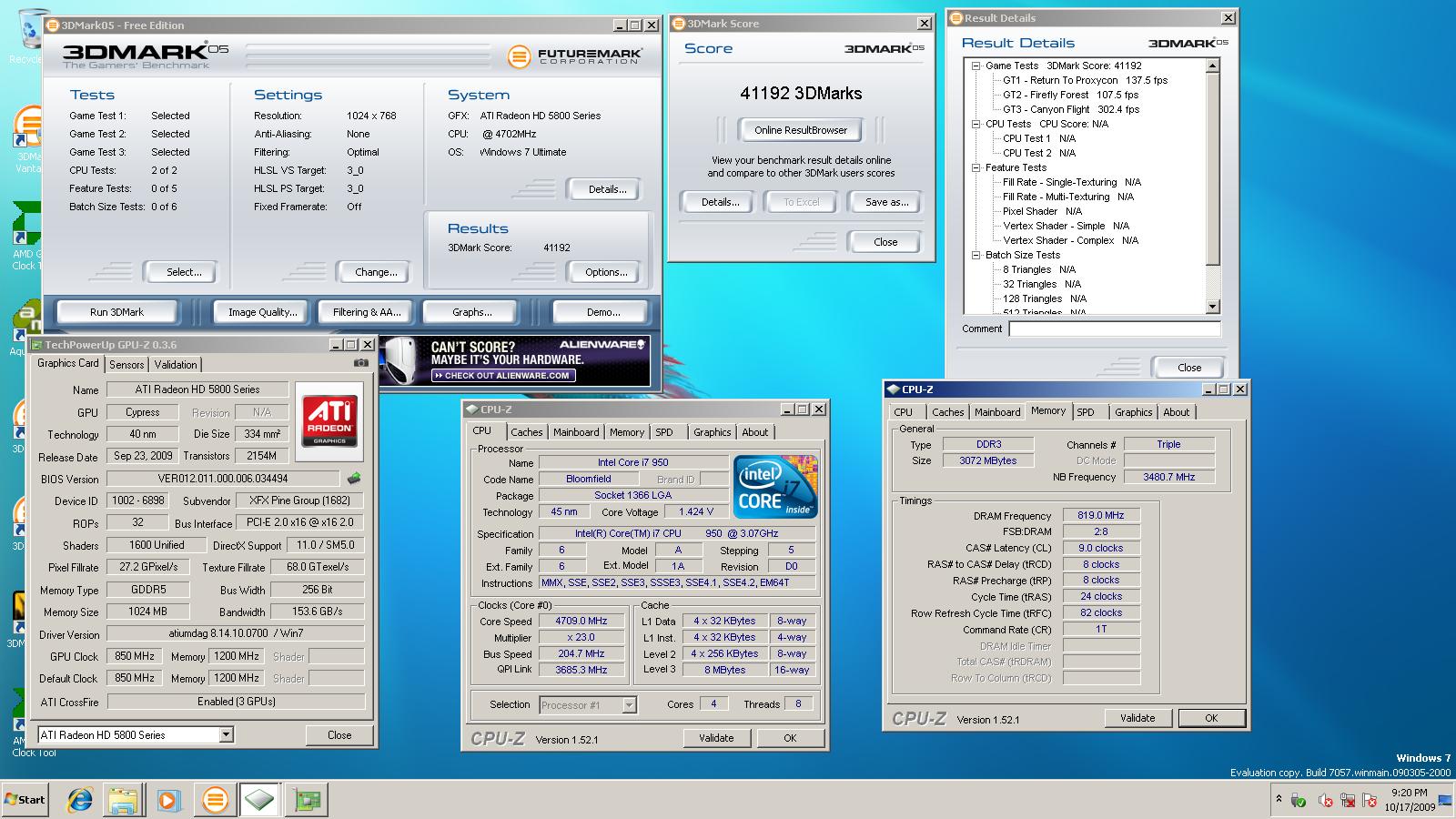
Task: Click Details button in 3DMark Score window
Action: tap(720, 202)
